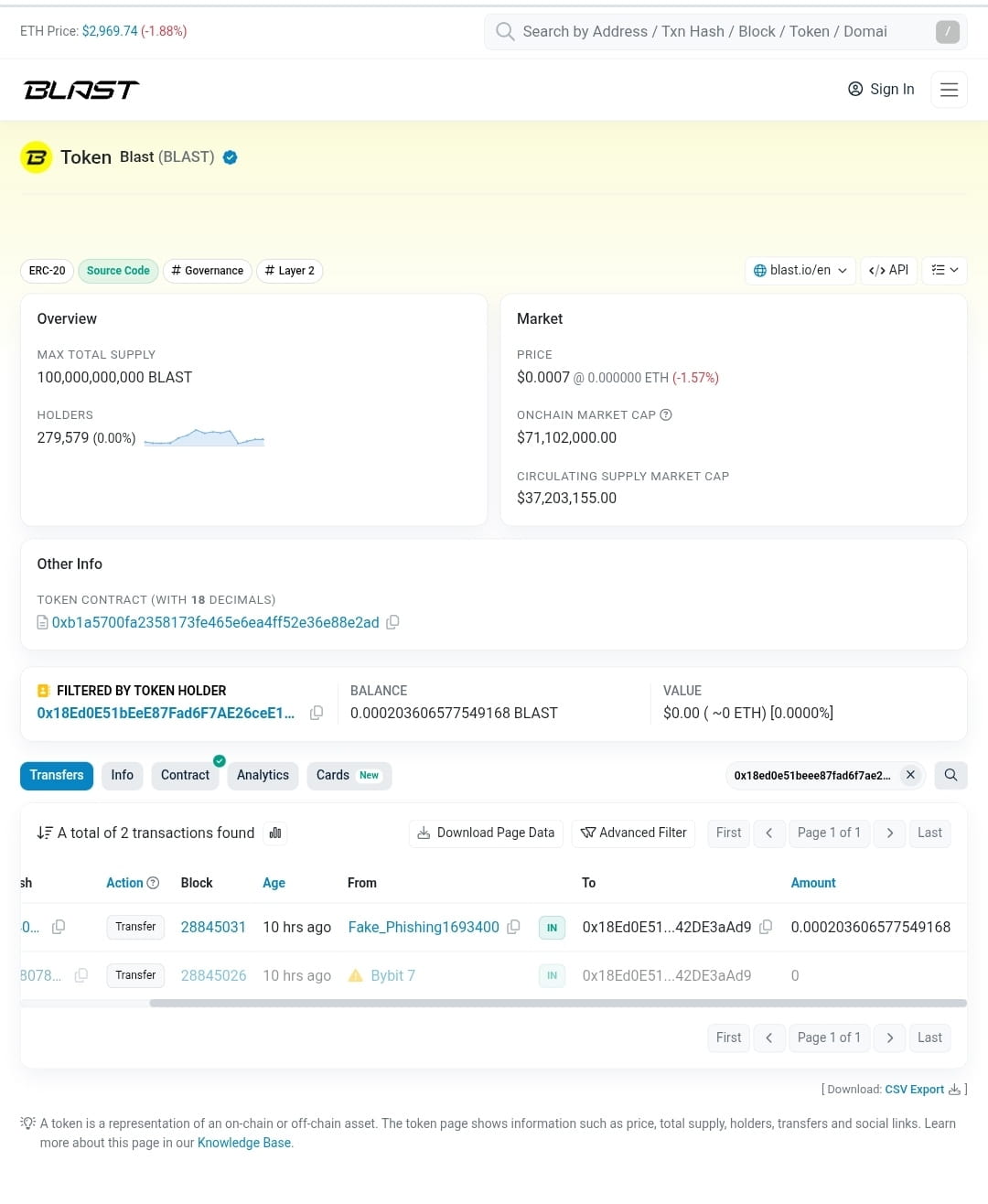Click Last in top pagination
The width and height of the screenshot is (988, 1204).
tap(929, 833)
